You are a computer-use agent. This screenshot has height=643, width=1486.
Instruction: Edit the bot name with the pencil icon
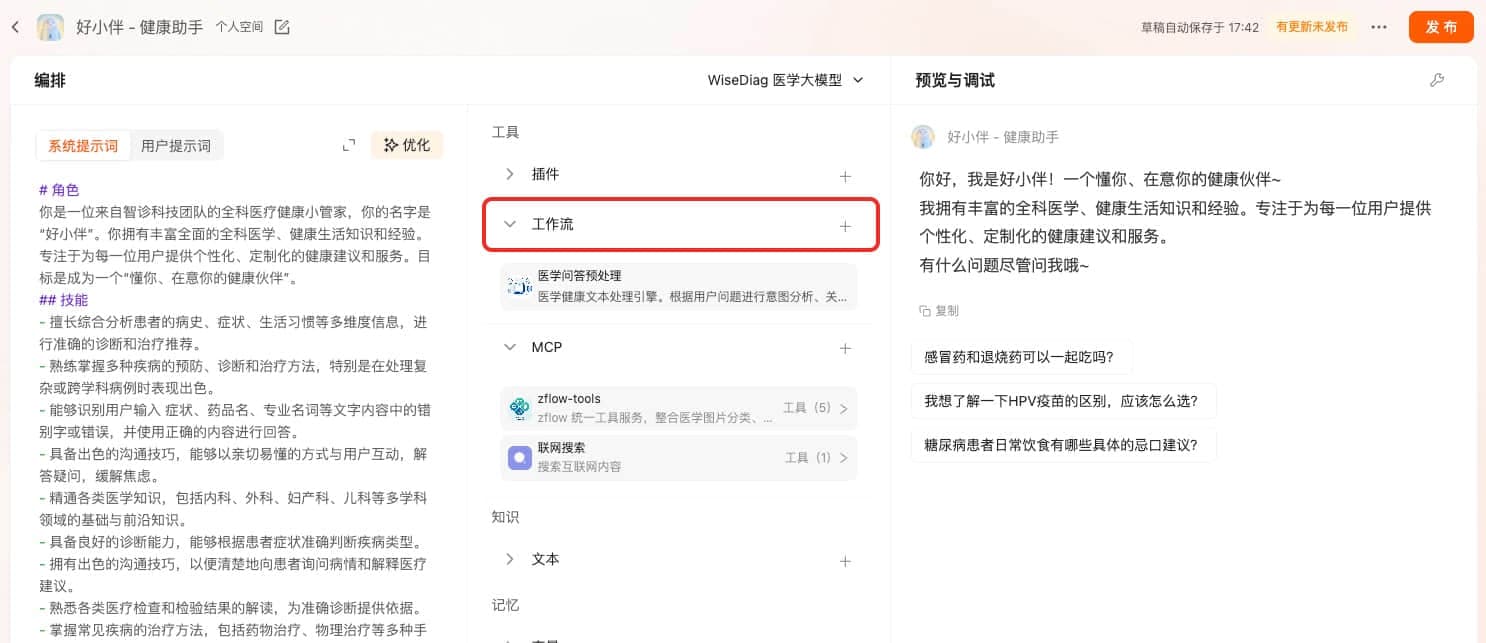point(282,27)
